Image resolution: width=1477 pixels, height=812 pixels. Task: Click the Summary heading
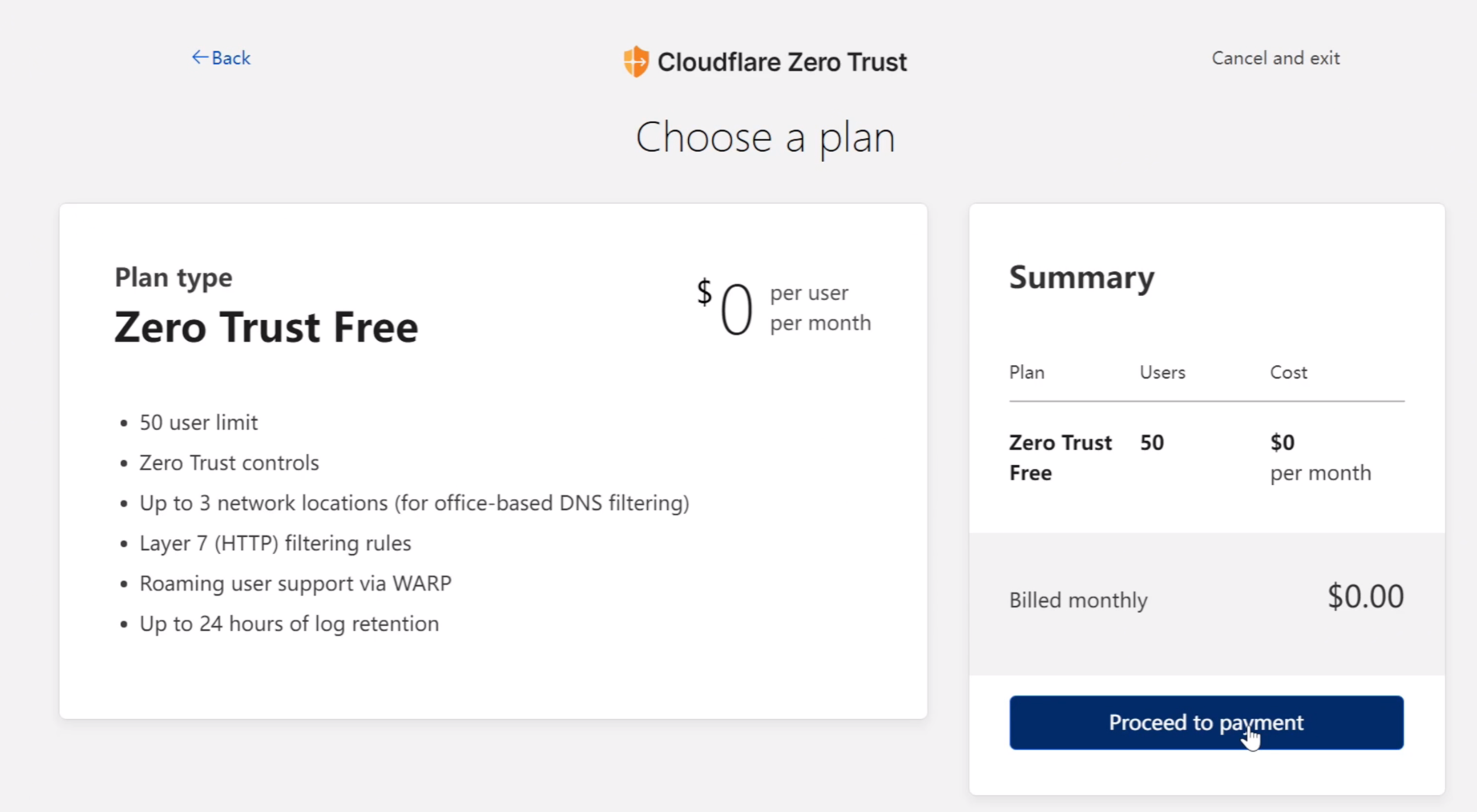[x=1081, y=277]
